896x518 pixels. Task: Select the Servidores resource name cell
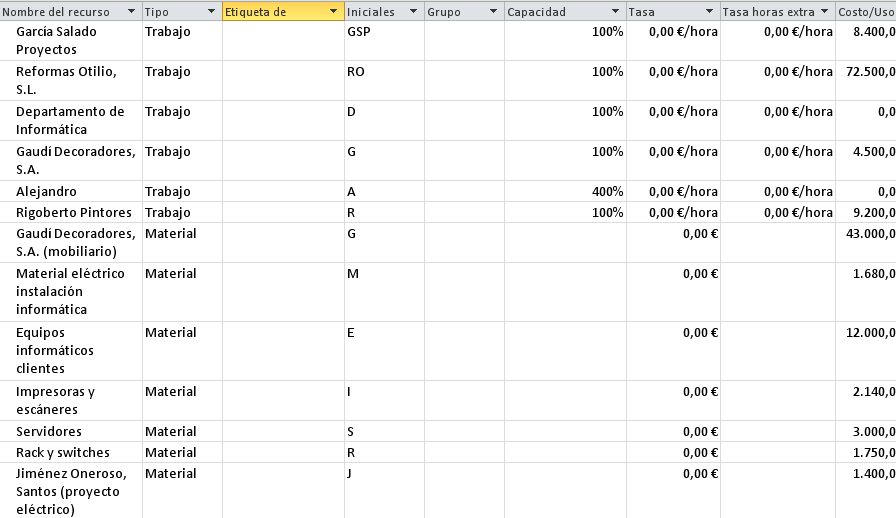click(x=70, y=431)
